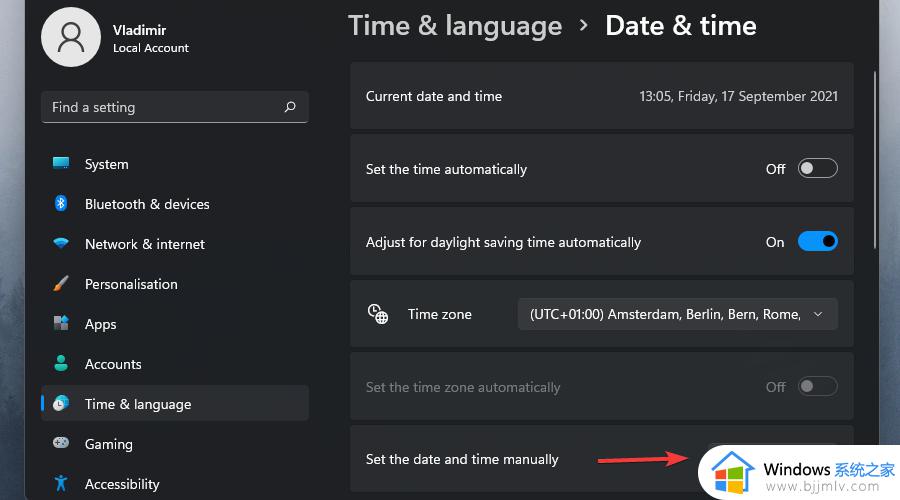Click the Vladimir user avatar

[x=71, y=37]
